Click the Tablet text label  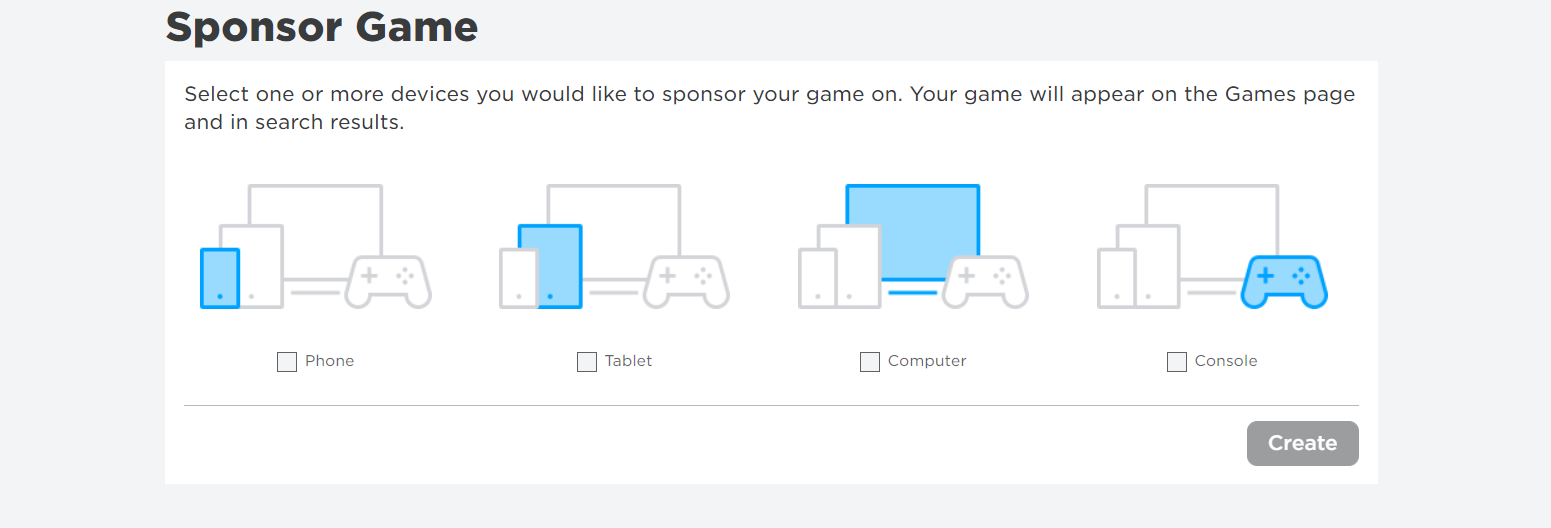(x=629, y=361)
